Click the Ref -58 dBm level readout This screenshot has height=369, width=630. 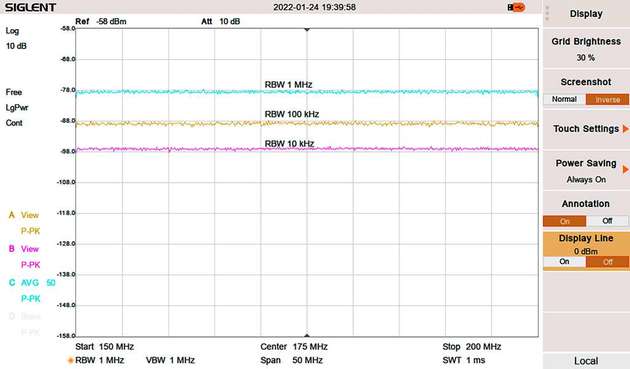101,21
